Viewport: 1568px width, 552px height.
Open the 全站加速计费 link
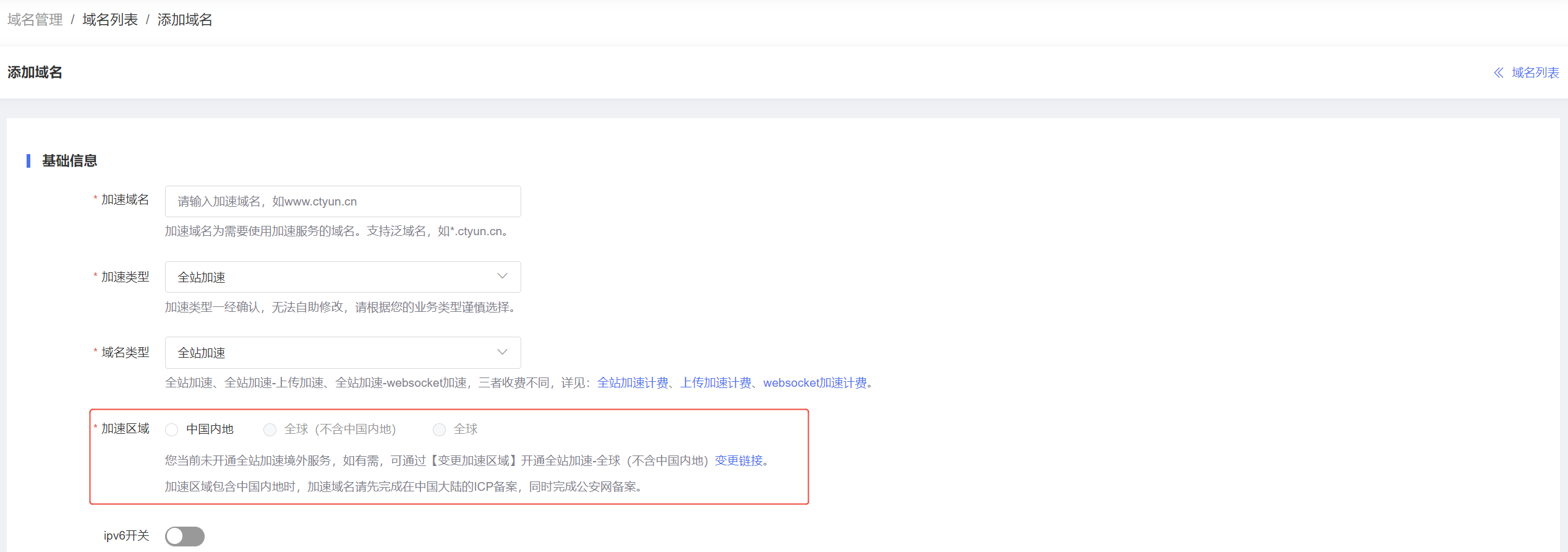tap(633, 383)
